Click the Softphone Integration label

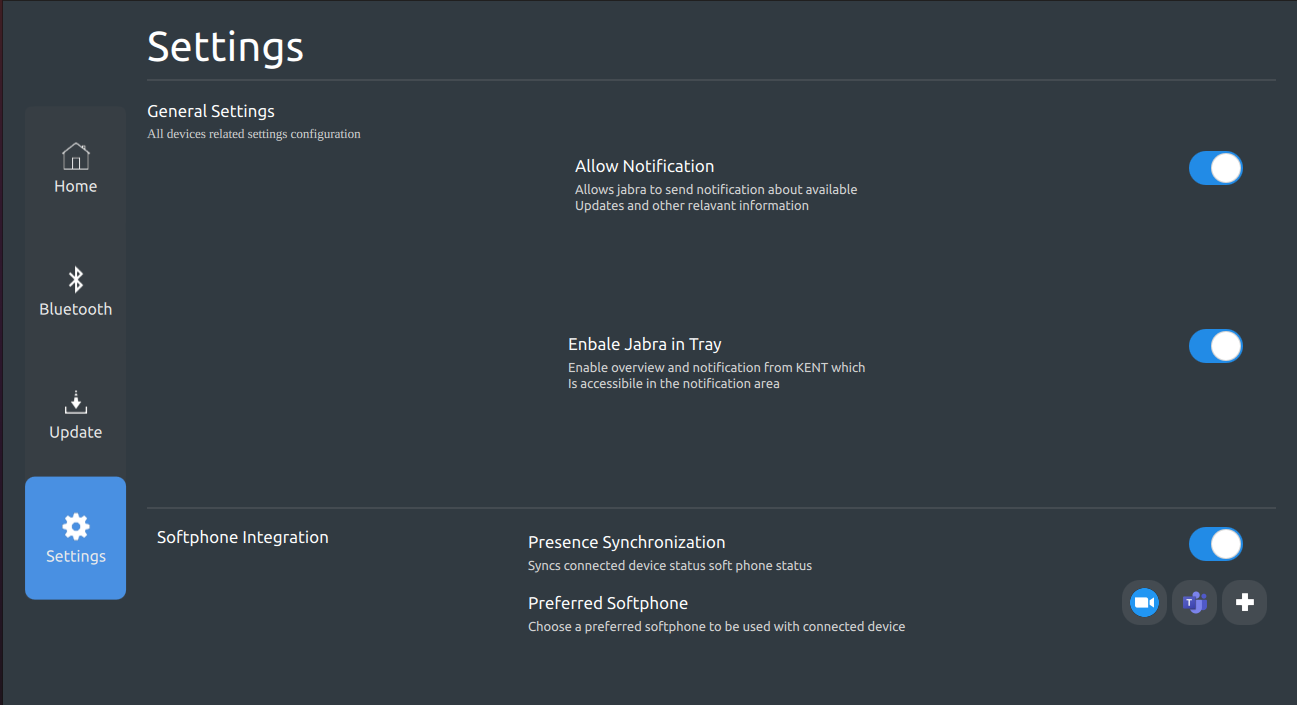click(242, 537)
